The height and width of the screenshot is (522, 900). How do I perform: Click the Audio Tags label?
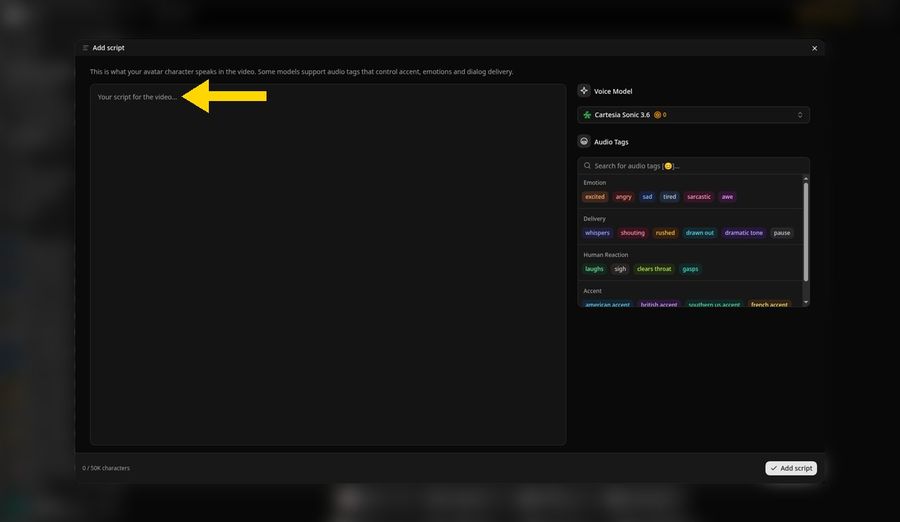(611, 142)
